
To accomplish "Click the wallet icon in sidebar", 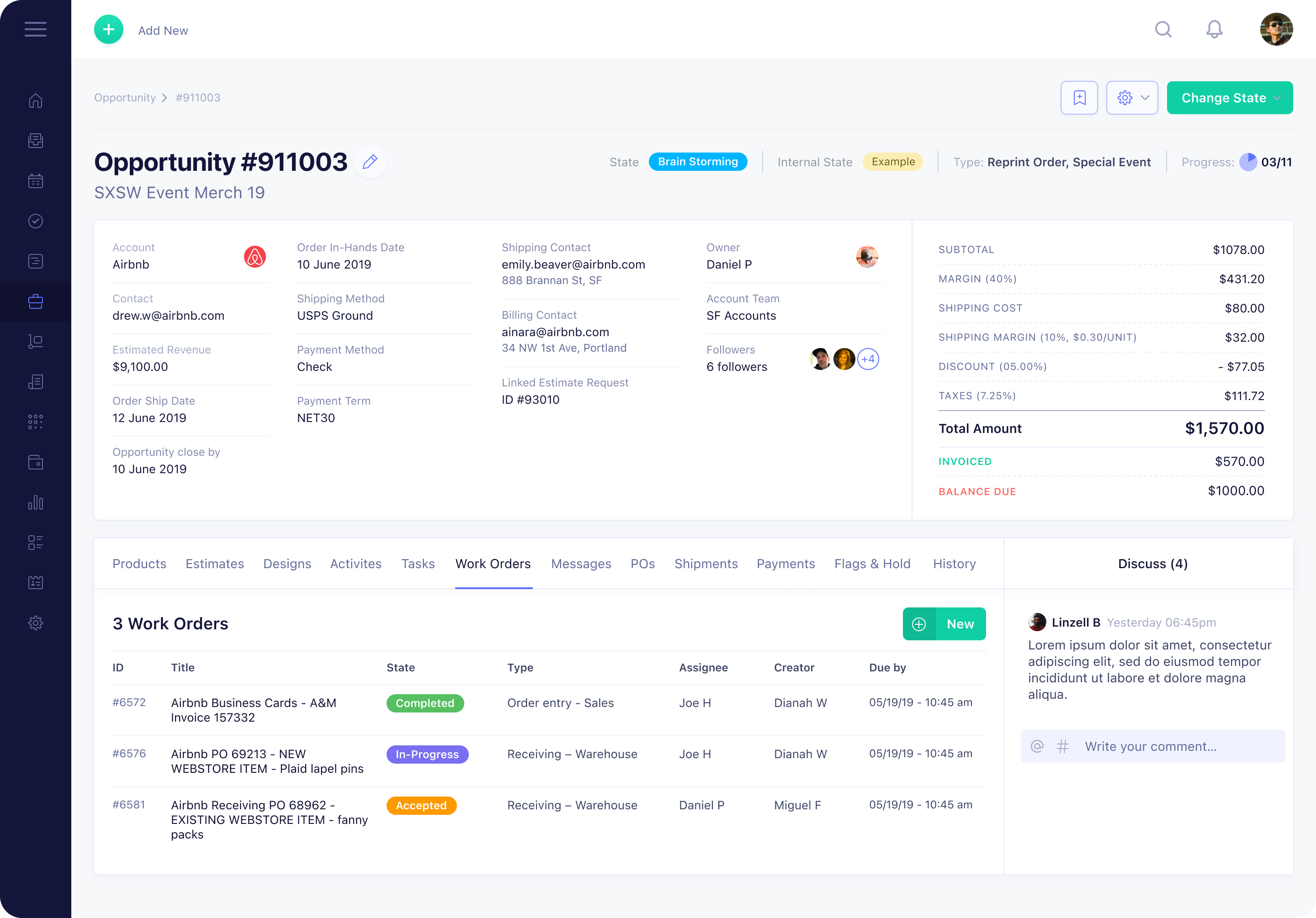I will [x=36, y=462].
